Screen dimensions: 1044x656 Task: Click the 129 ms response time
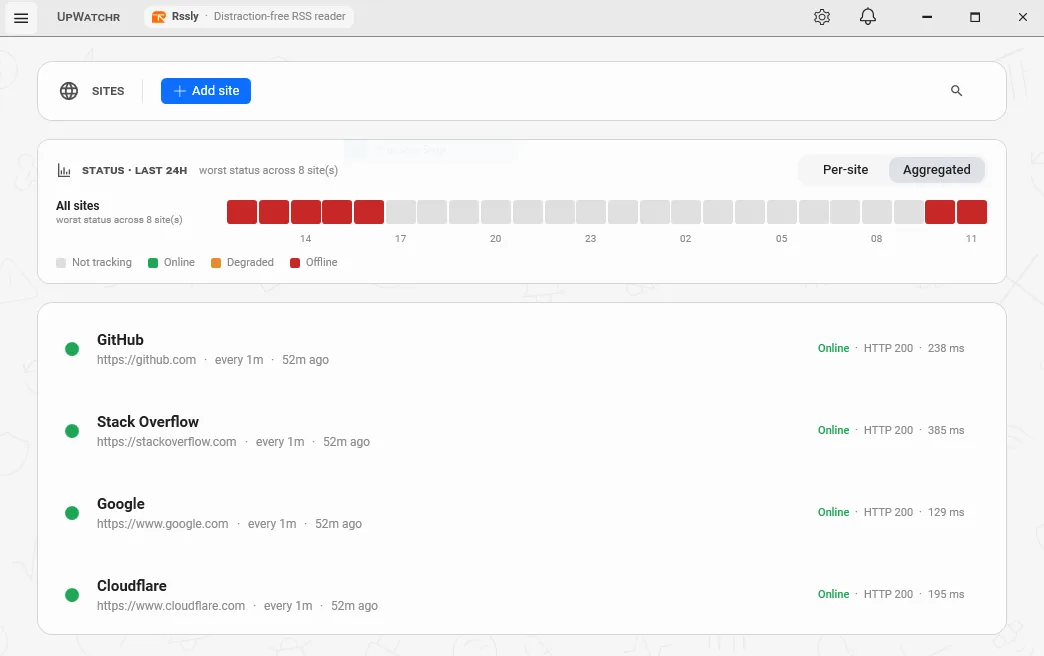946,512
